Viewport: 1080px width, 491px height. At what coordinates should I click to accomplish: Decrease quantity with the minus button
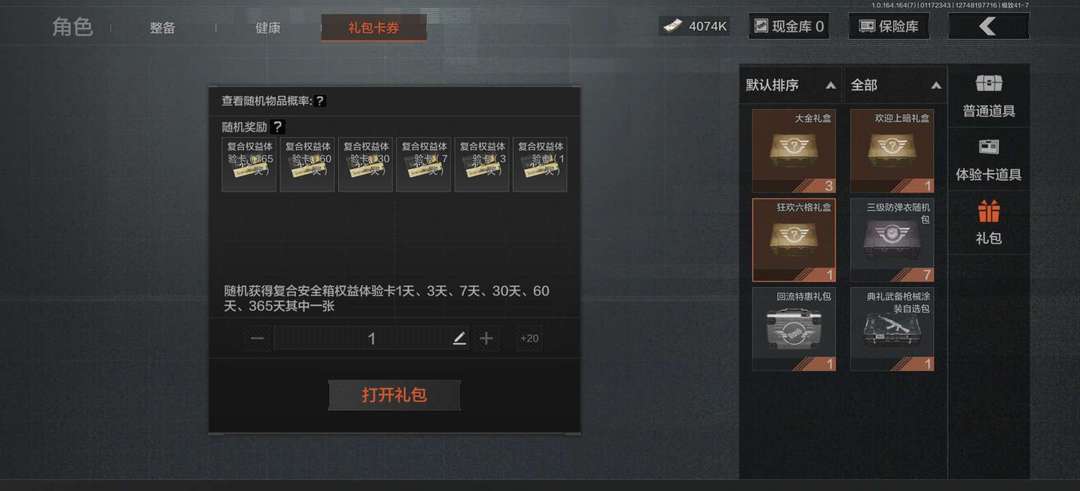(x=257, y=338)
